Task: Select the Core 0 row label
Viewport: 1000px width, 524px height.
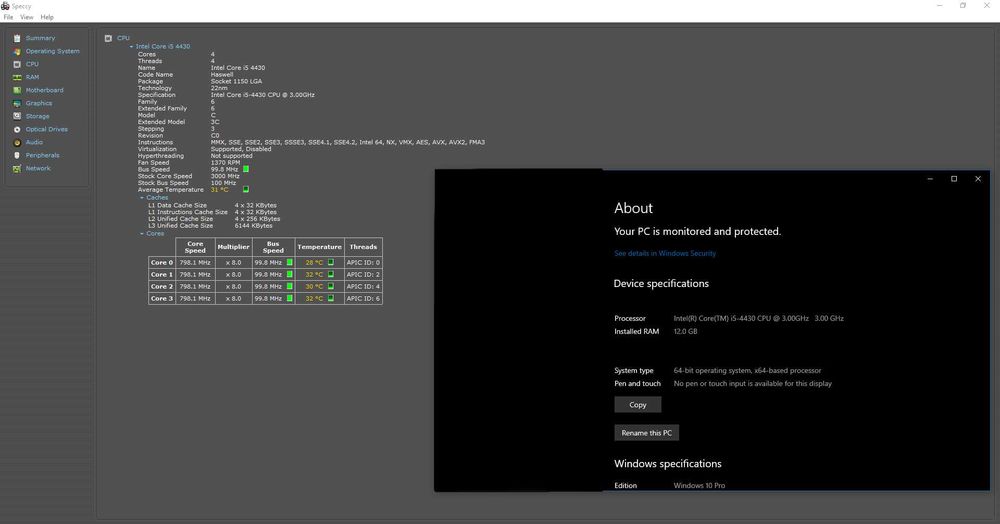Action: point(162,262)
